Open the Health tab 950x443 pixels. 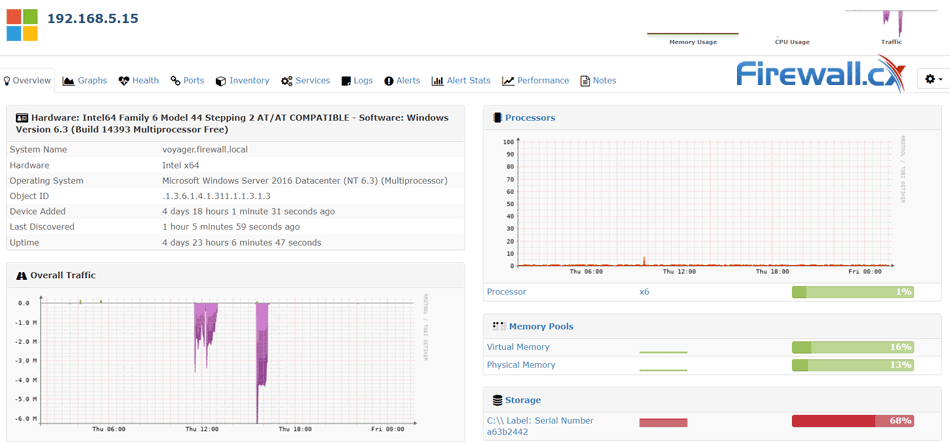(139, 81)
